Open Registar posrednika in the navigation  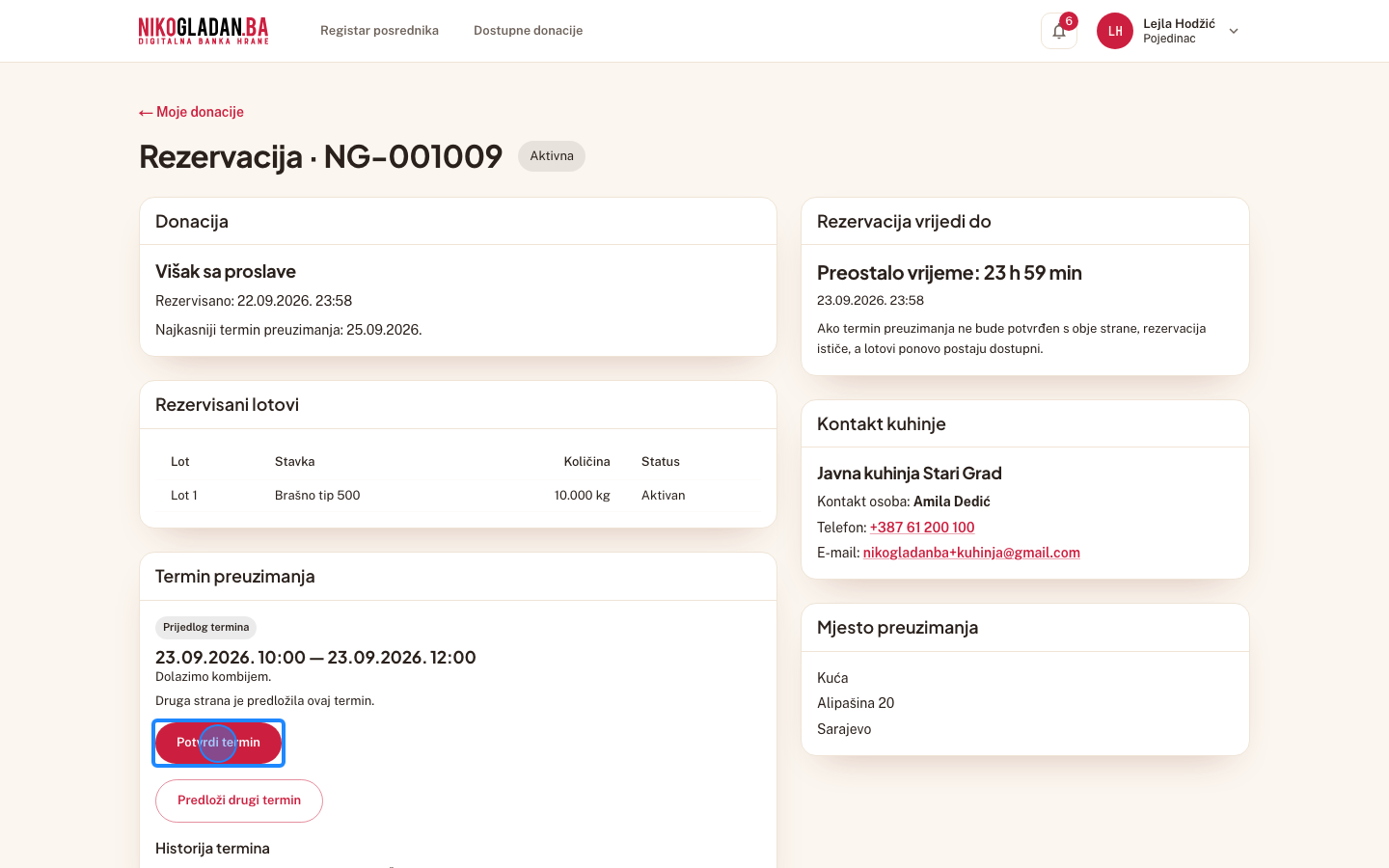(379, 31)
